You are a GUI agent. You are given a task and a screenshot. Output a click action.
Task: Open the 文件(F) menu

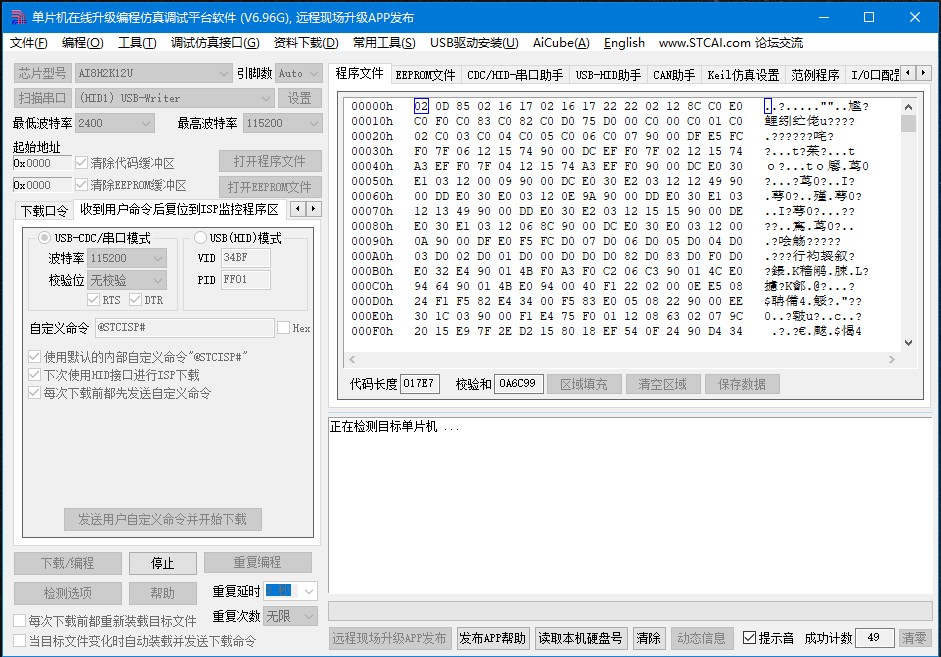(x=28, y=43)
